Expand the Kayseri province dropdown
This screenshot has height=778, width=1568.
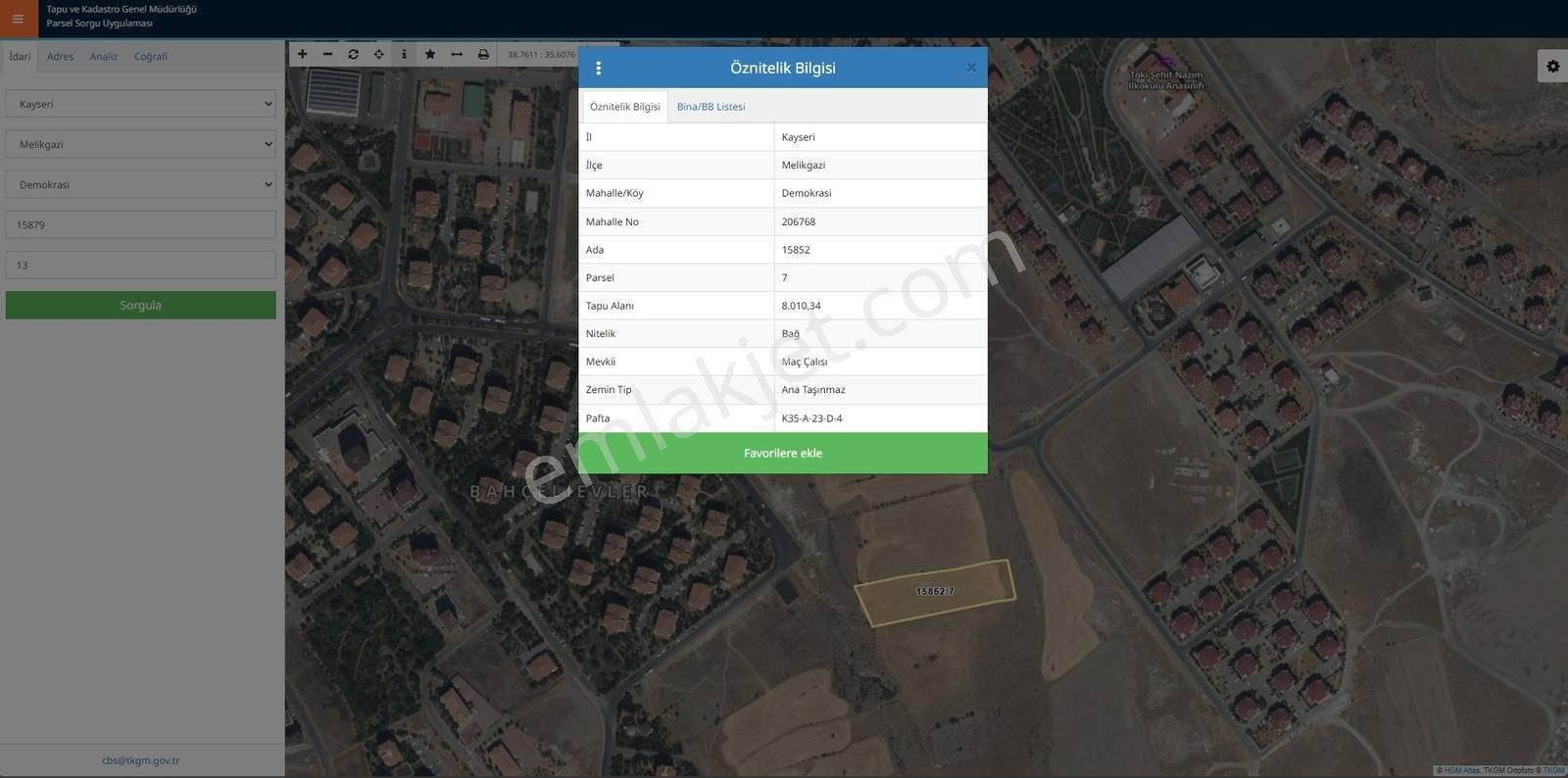point(141,104)
